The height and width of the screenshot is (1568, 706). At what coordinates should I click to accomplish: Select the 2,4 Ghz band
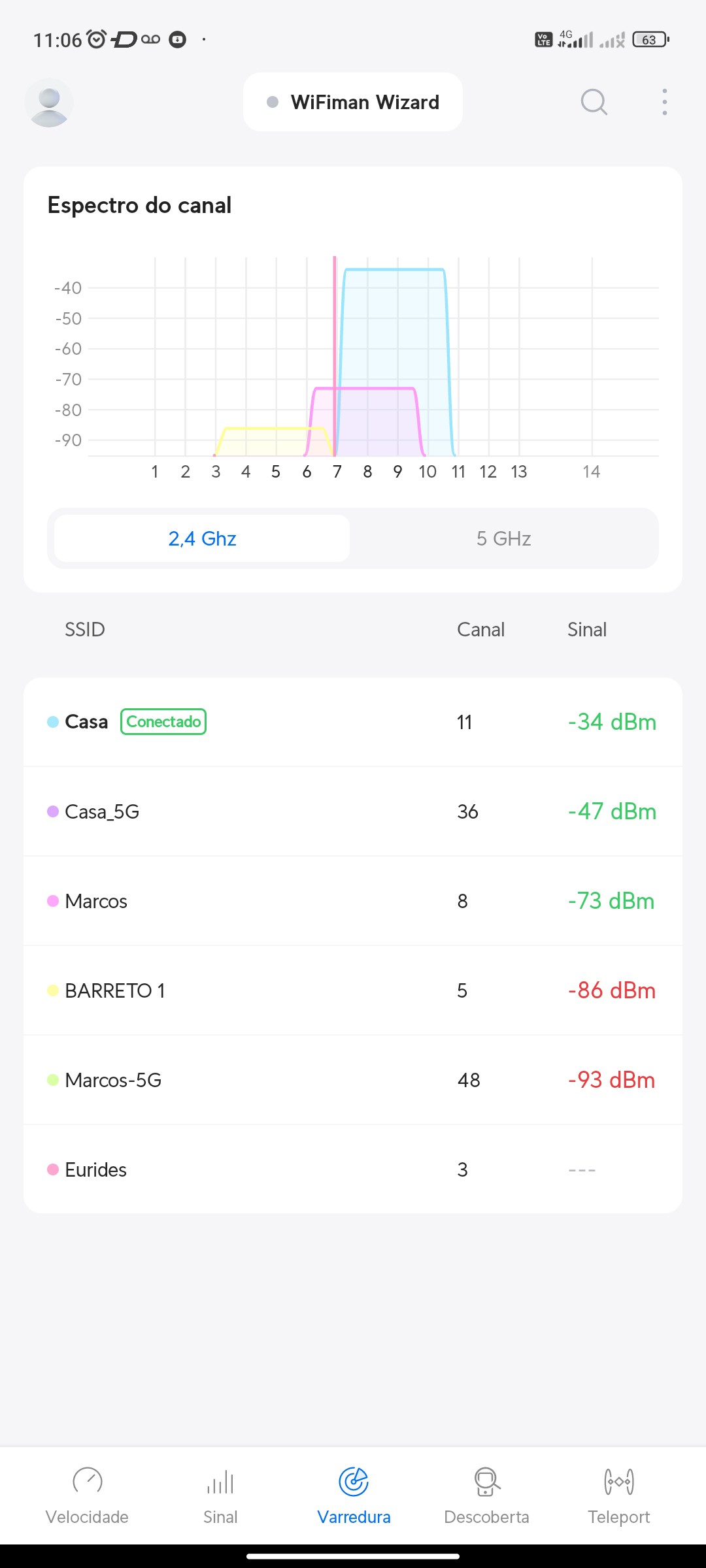coord(202,538)
